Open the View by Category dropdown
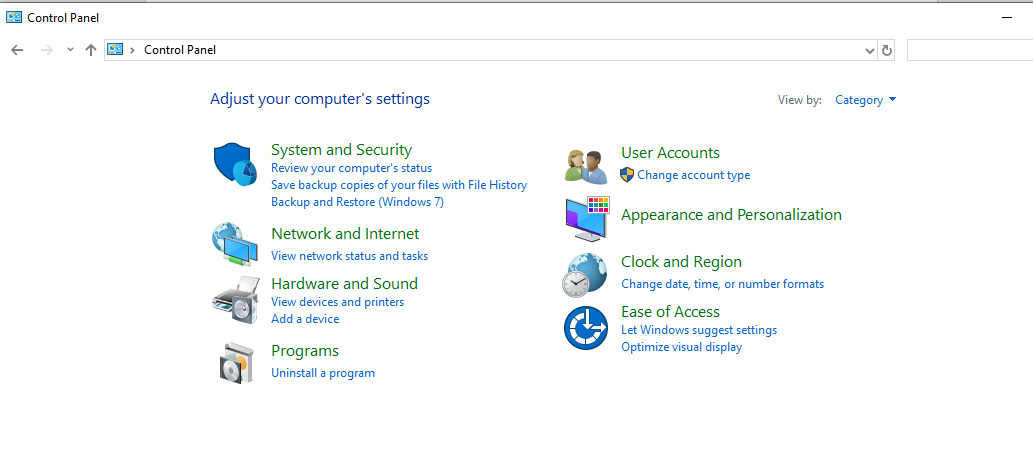This screenshot has width=1033, height=468. click(x=866, y=100)
